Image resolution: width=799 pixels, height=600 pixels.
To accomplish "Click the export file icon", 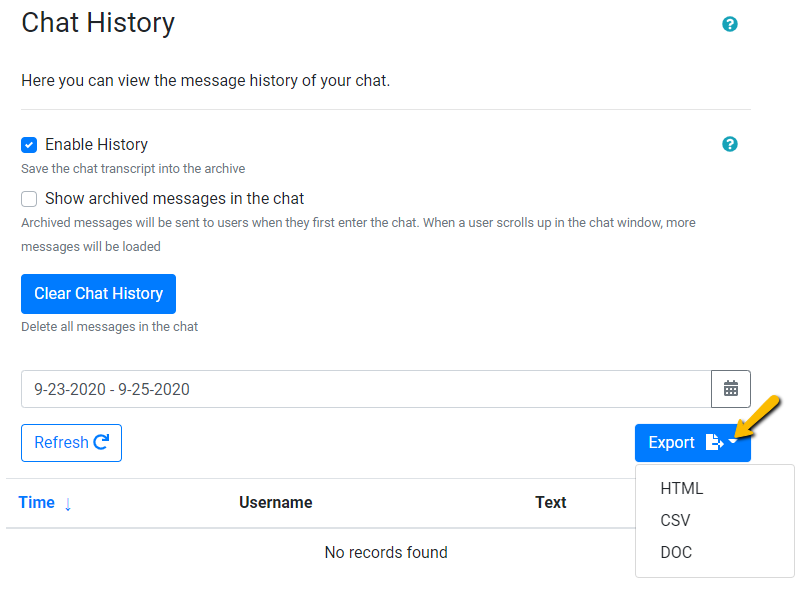I will pyautogui.click(x=713, y=443).
